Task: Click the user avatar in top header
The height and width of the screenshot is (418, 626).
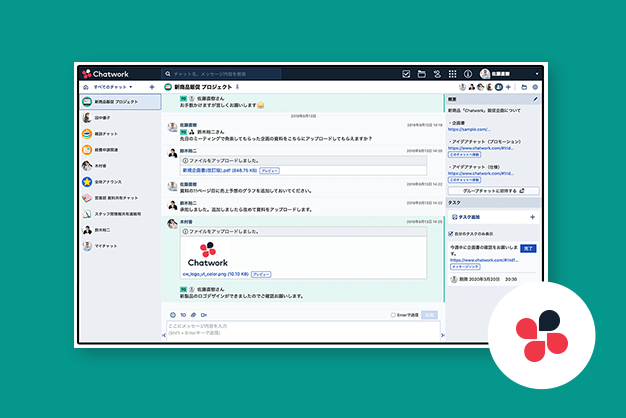Action: (x=485, y=74)
